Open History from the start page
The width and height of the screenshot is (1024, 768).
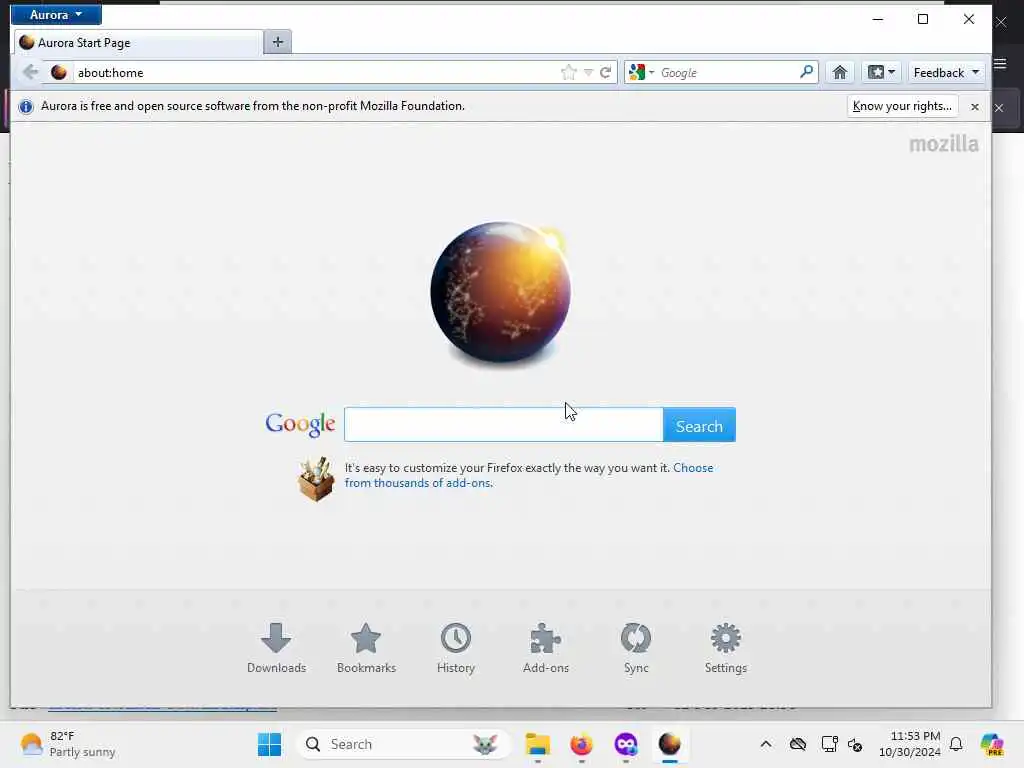[x=456, y=648]
